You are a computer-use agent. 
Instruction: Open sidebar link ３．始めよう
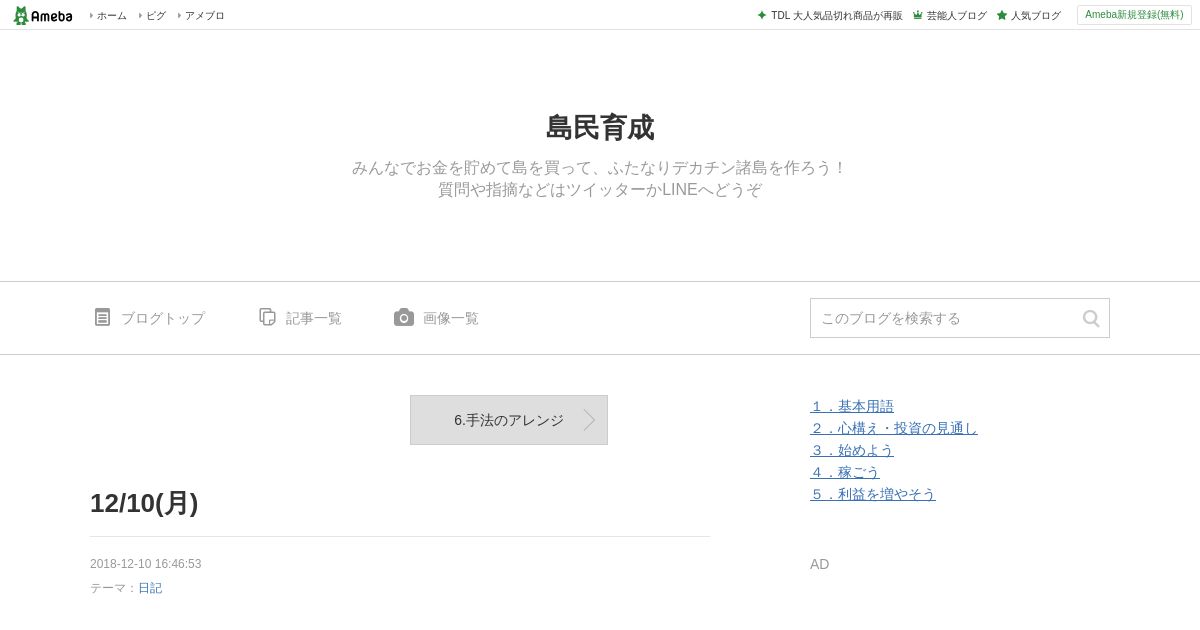(x=852, y=450)
